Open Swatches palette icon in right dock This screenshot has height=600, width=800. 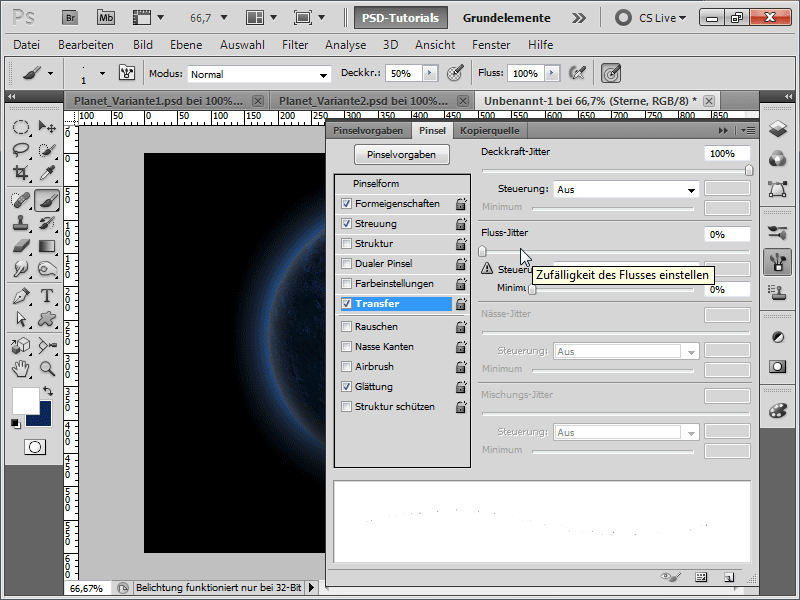[x=777, y=410]
